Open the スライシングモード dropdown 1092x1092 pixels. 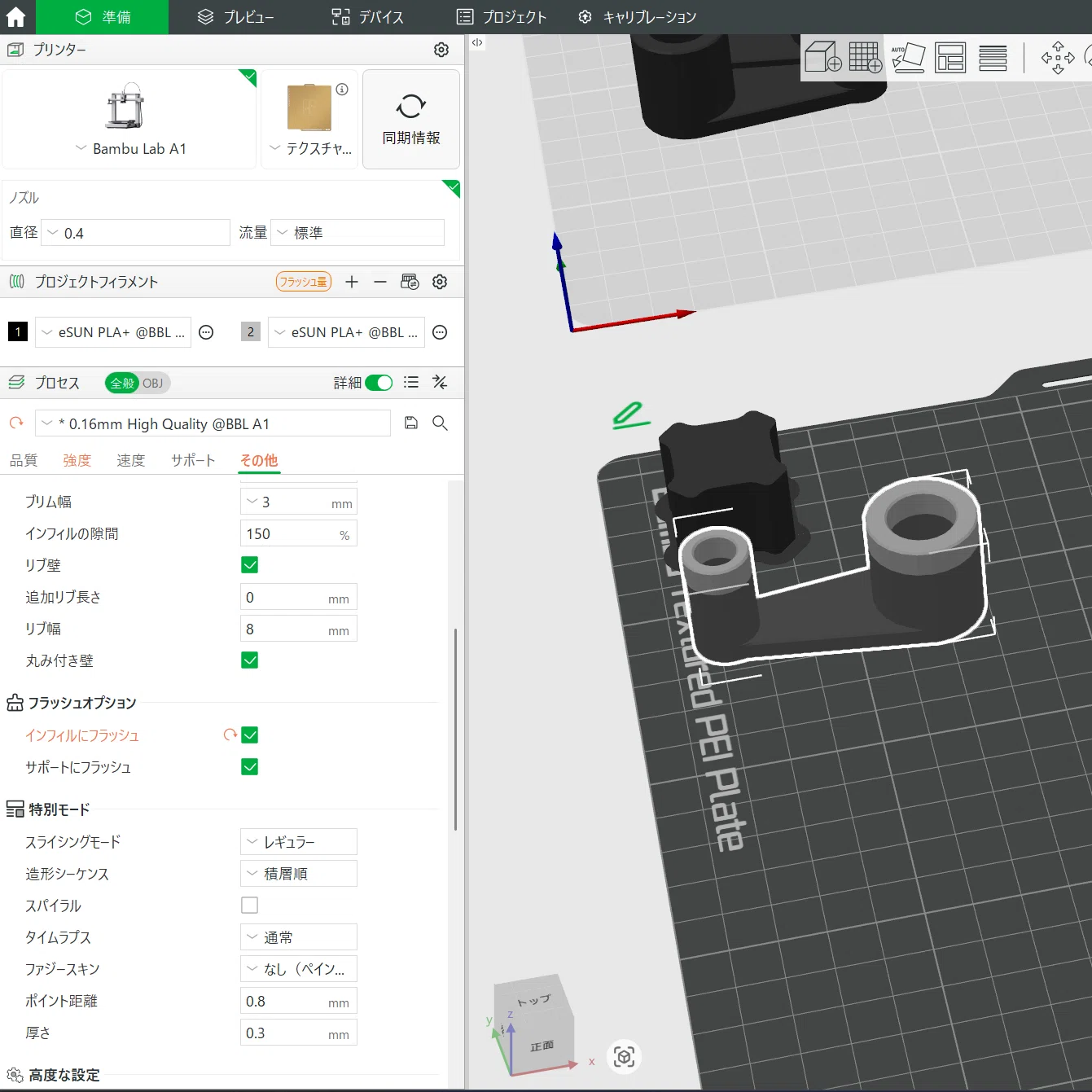(299, 841)
